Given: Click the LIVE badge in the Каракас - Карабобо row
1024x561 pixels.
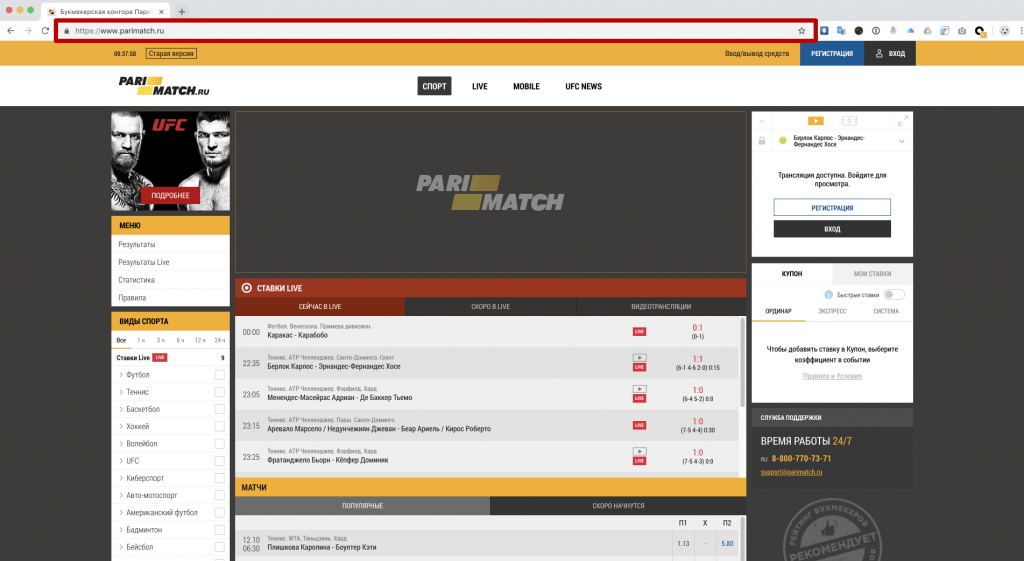Looking at the screenshot, I should [639, 332].
